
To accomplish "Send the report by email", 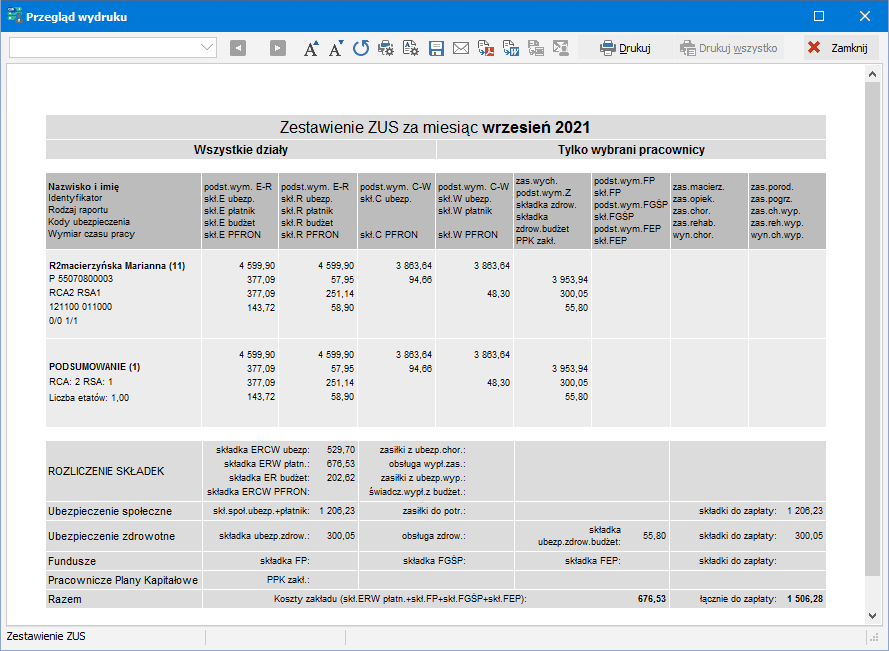I will 461,48.
